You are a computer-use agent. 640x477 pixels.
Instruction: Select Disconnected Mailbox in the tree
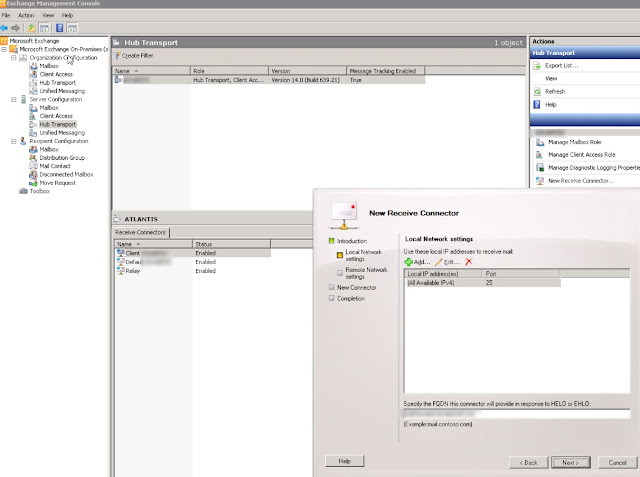pos(66,175)
